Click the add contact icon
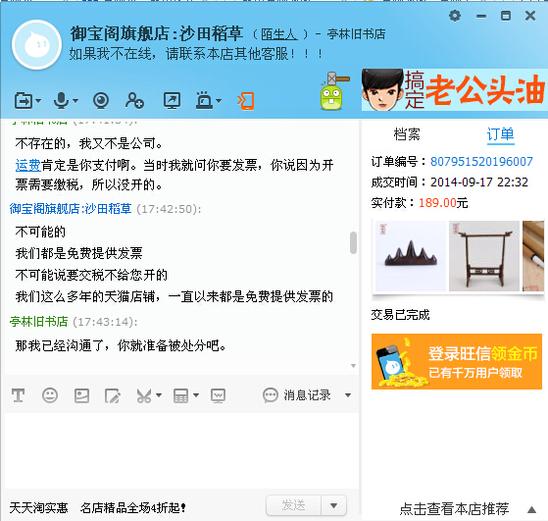This screenshot has width=548, height=521. point(134,101)
